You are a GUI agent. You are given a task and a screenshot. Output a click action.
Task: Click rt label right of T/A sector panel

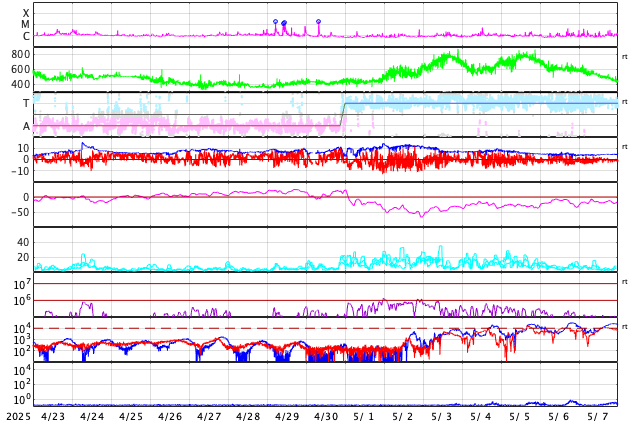click(x=625, y=101)
